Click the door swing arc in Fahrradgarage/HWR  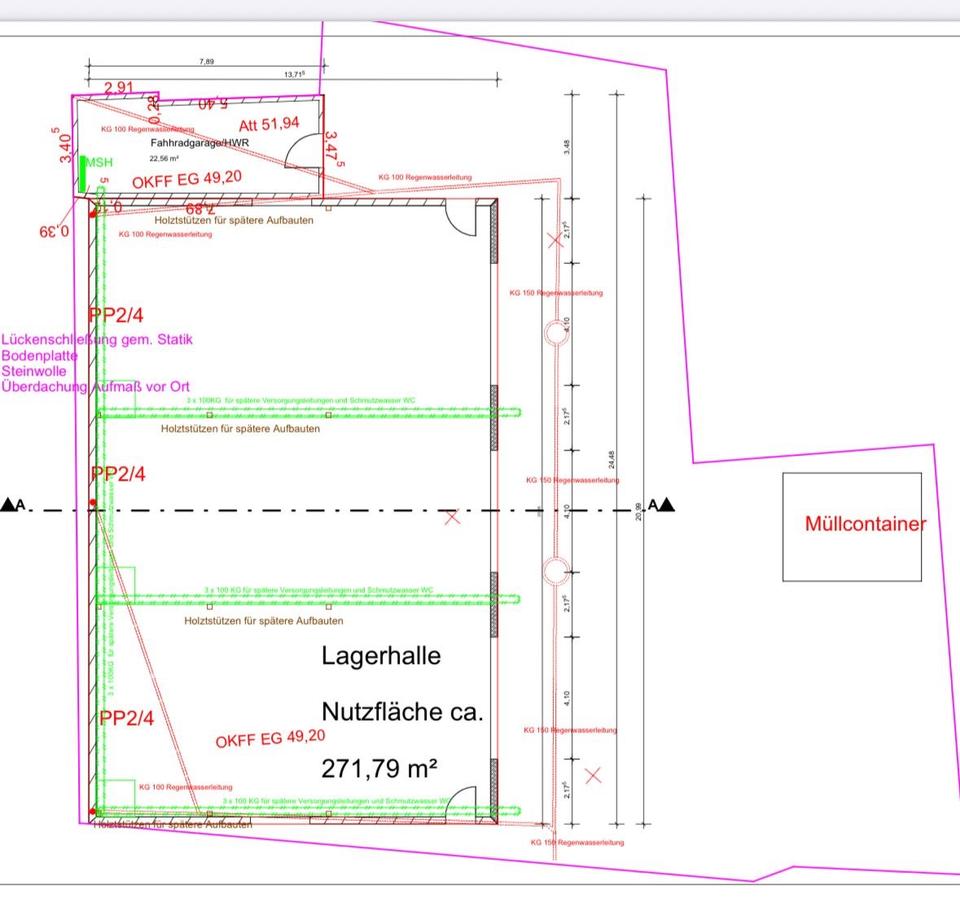pos(300,152)
